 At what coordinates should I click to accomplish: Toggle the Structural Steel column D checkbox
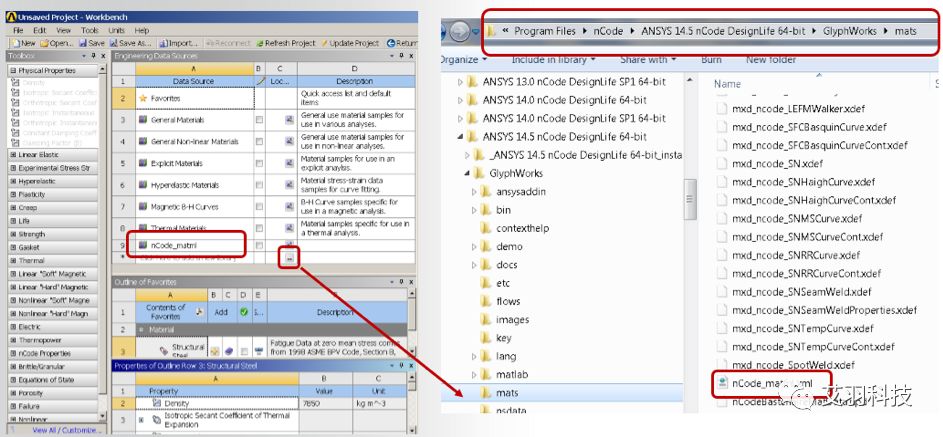click(x=244, y=350)
